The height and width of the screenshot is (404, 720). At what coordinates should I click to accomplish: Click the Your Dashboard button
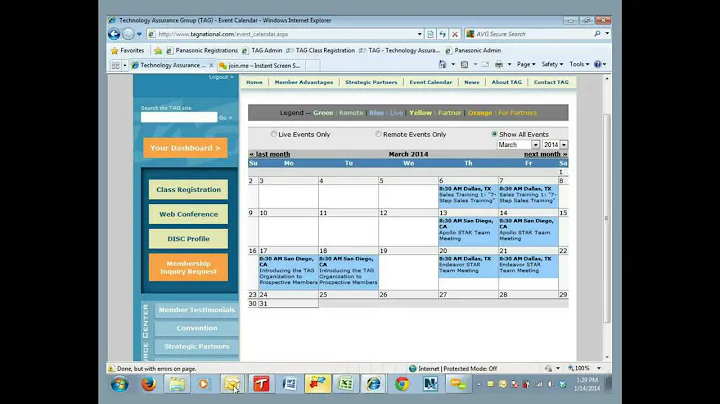pos(185,148)
